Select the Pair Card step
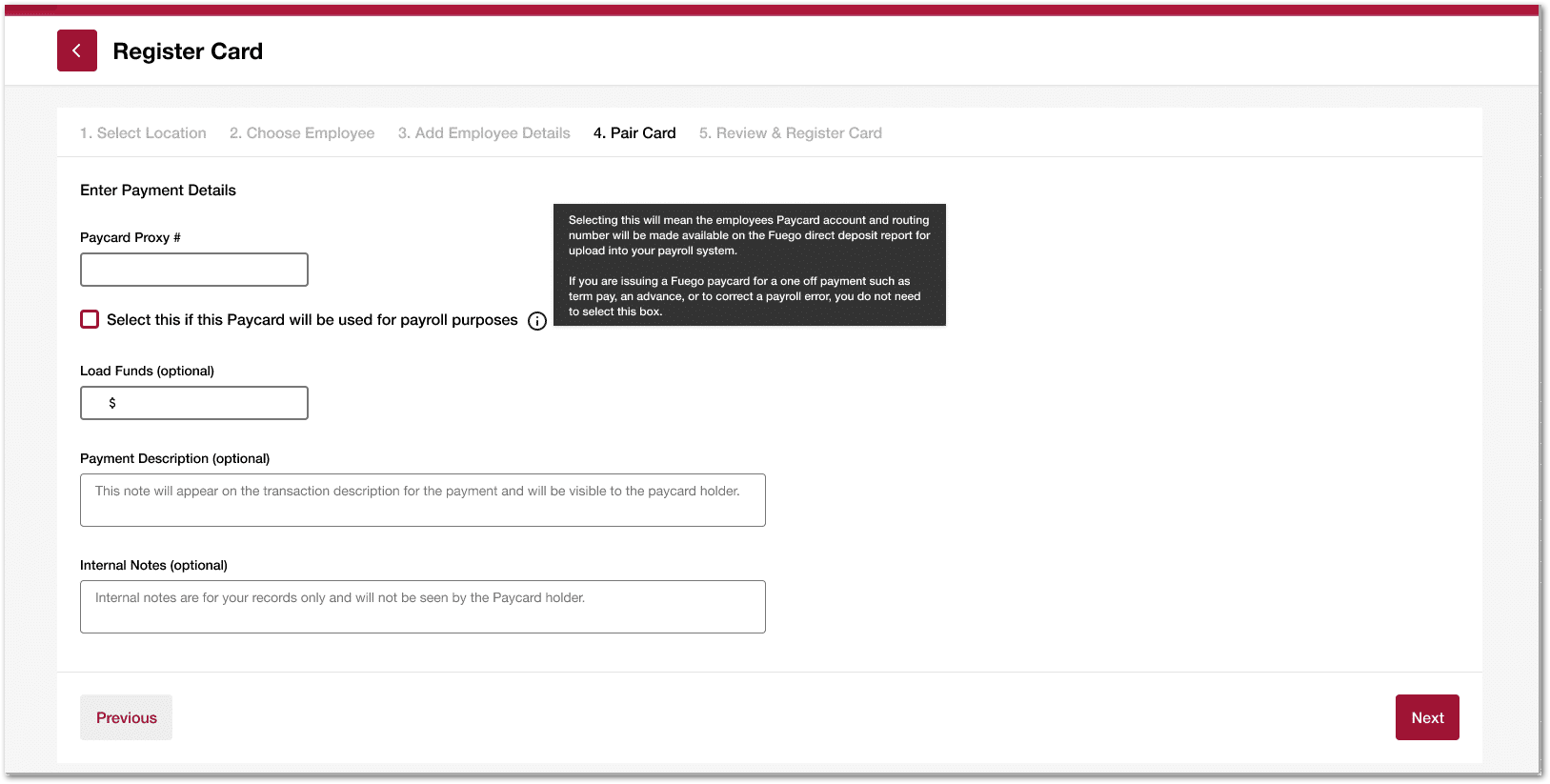 [634, 133]
